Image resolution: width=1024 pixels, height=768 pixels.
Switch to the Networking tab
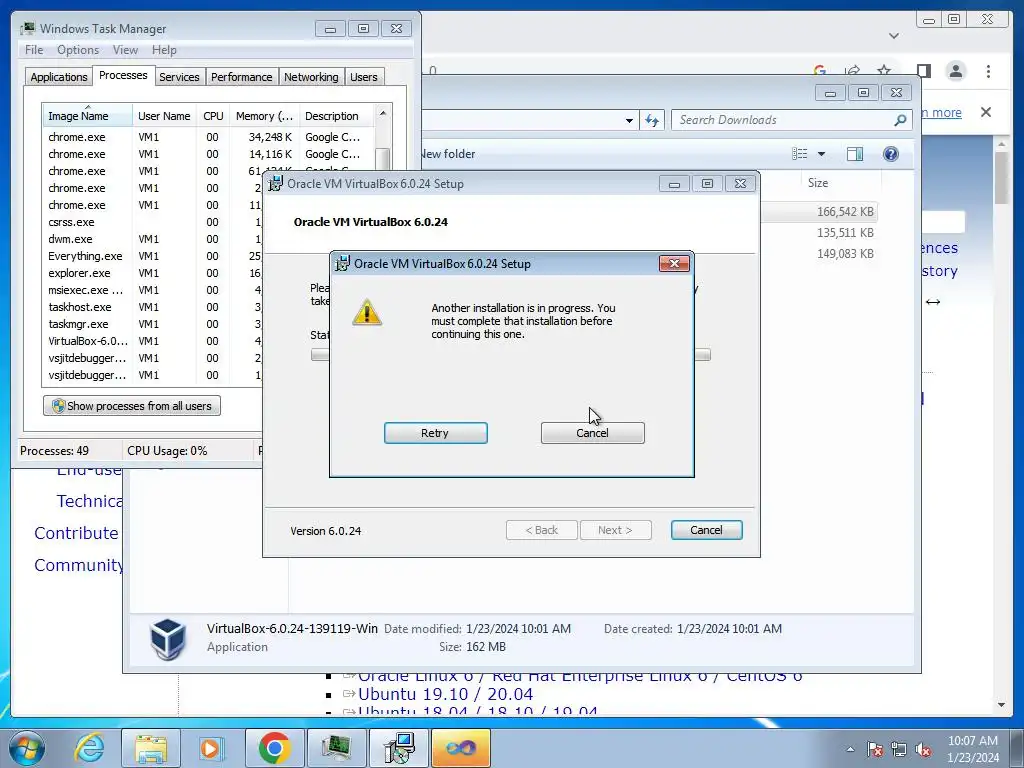click(311, 77)
